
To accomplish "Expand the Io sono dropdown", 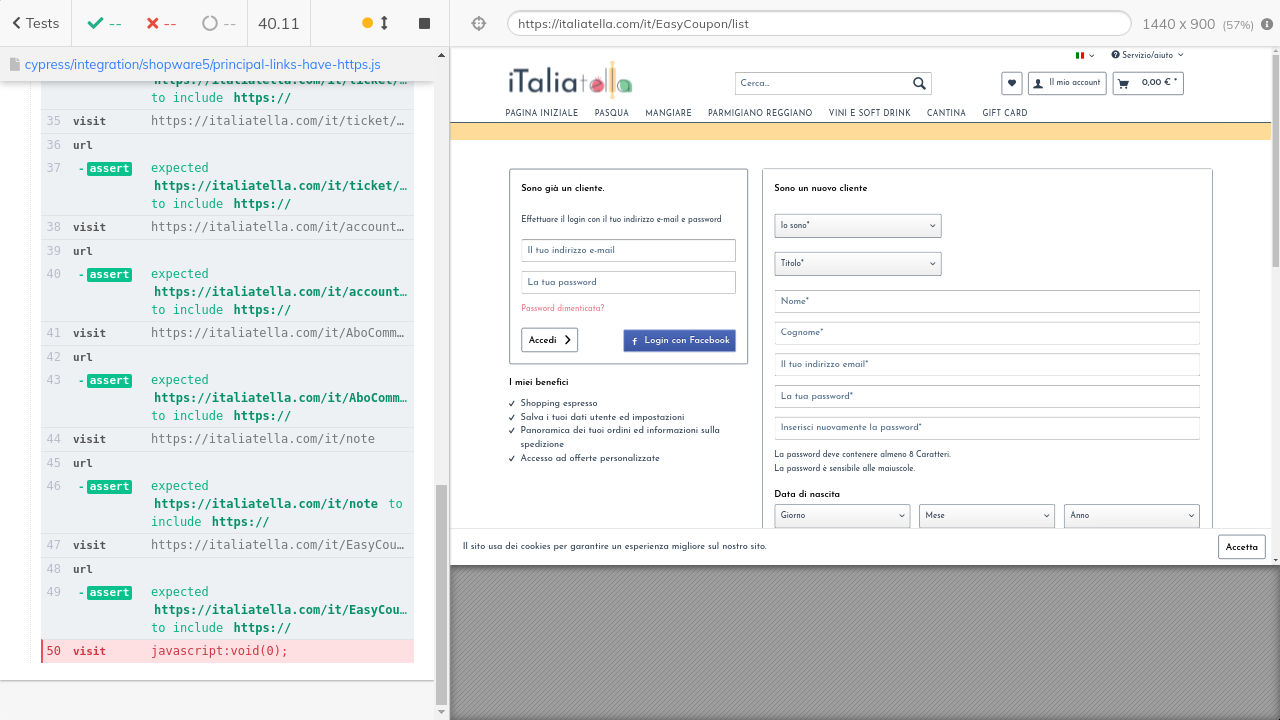I will 857,226.
